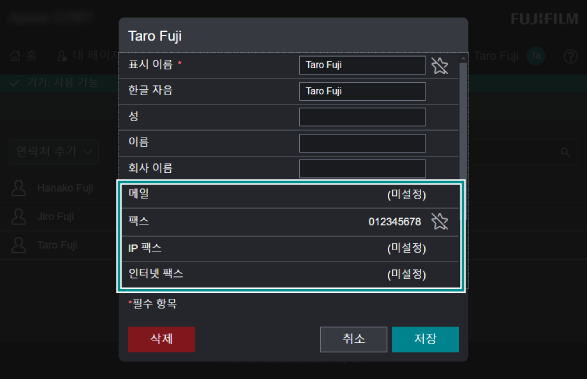The height and width of the screenshot is (379, 587).
Task: Click the 삭제 delete button
Action: click(161, 339)
